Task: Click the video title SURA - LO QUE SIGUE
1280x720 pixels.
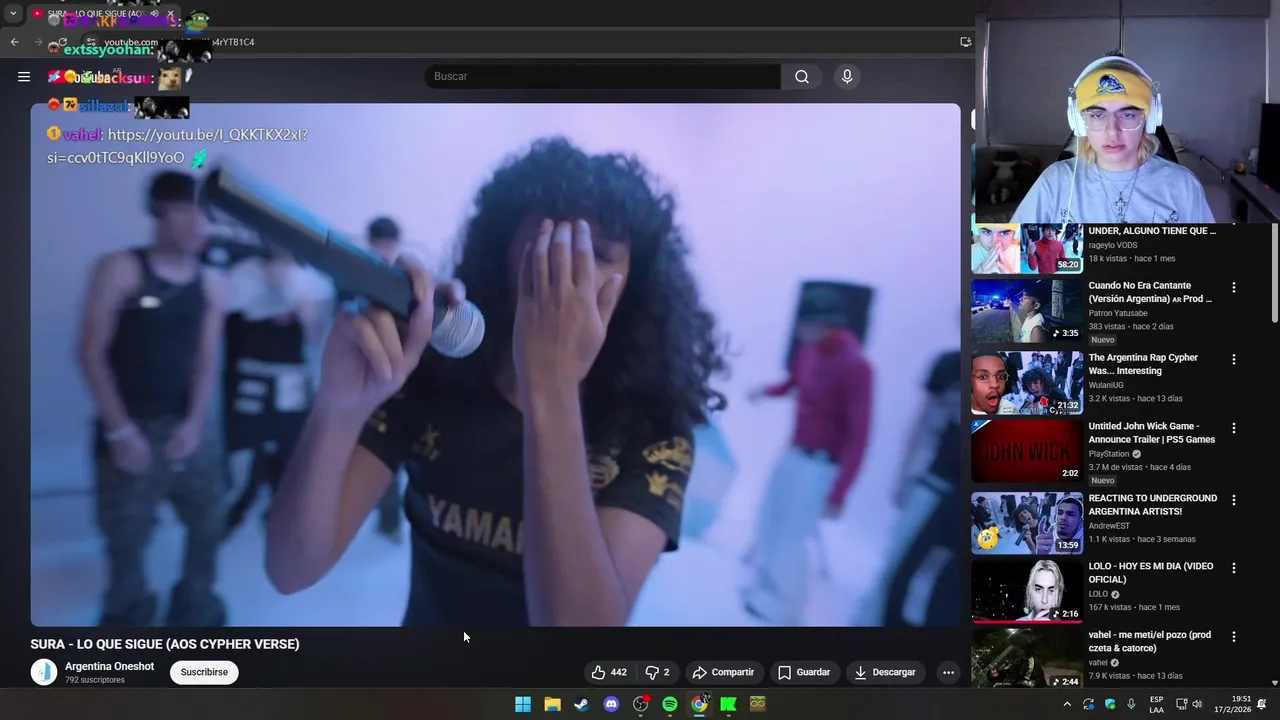Action: 165,644
